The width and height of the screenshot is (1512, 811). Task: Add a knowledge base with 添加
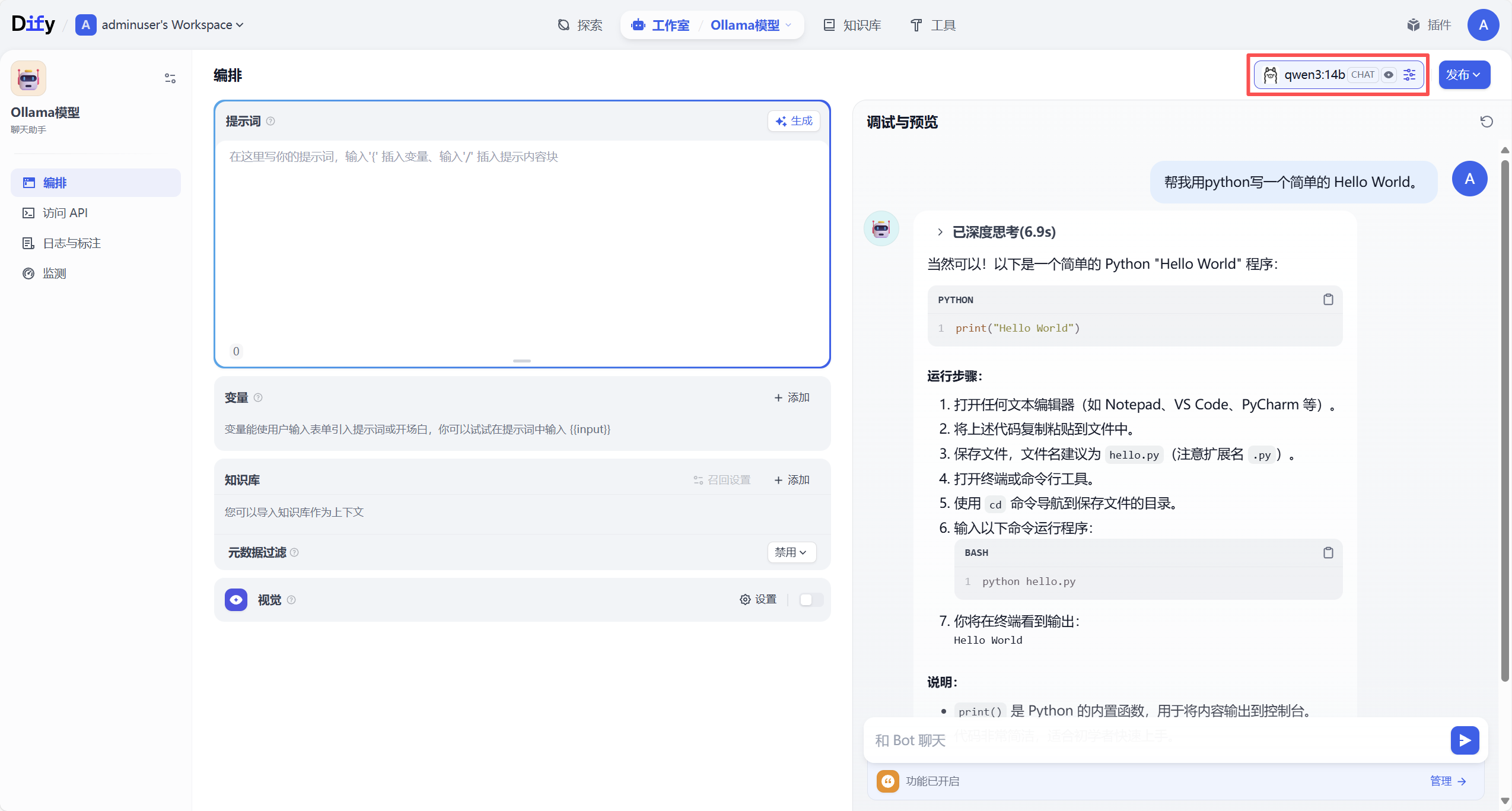click(x=792, y=480)
